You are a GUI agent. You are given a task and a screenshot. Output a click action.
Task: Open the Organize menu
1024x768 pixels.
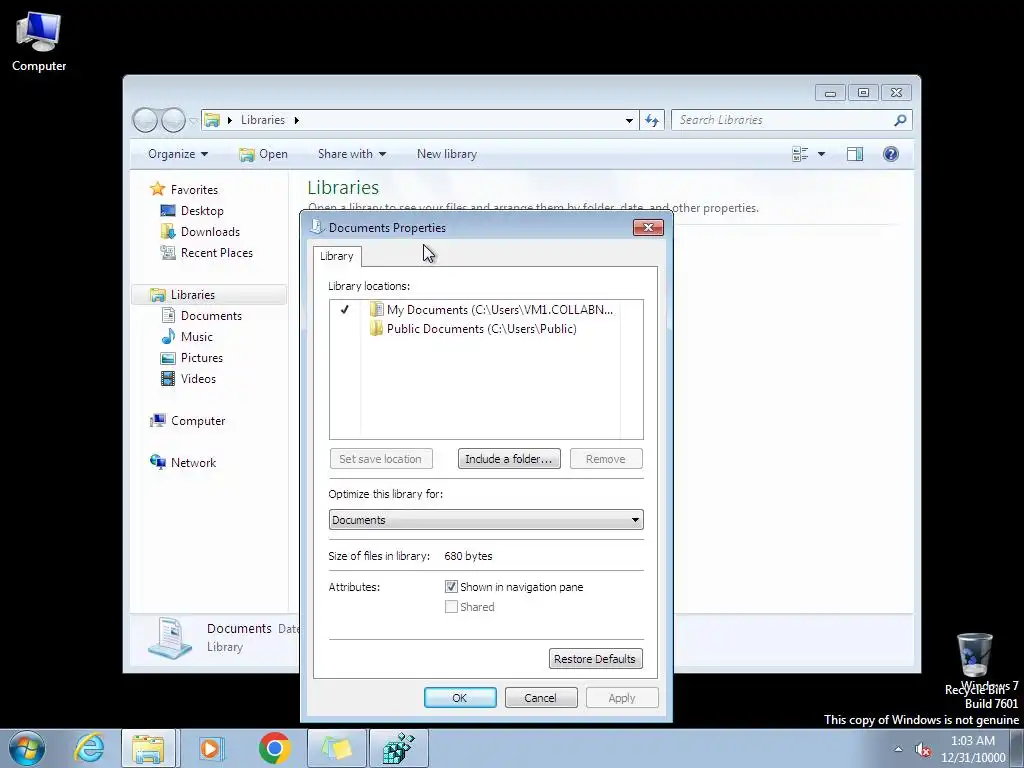(178, 154)
